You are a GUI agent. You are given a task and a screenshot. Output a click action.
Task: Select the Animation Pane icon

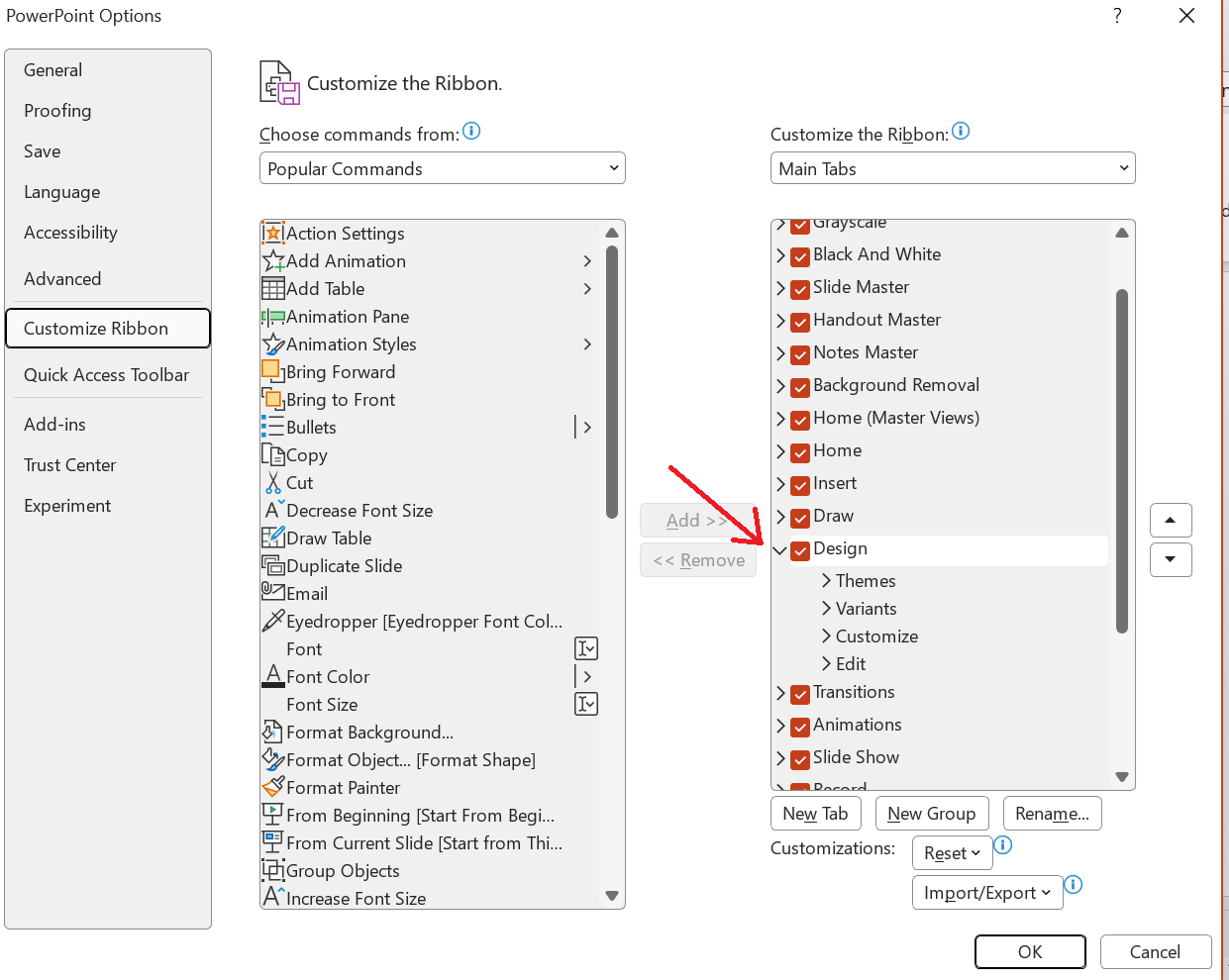tap(272, 317)
